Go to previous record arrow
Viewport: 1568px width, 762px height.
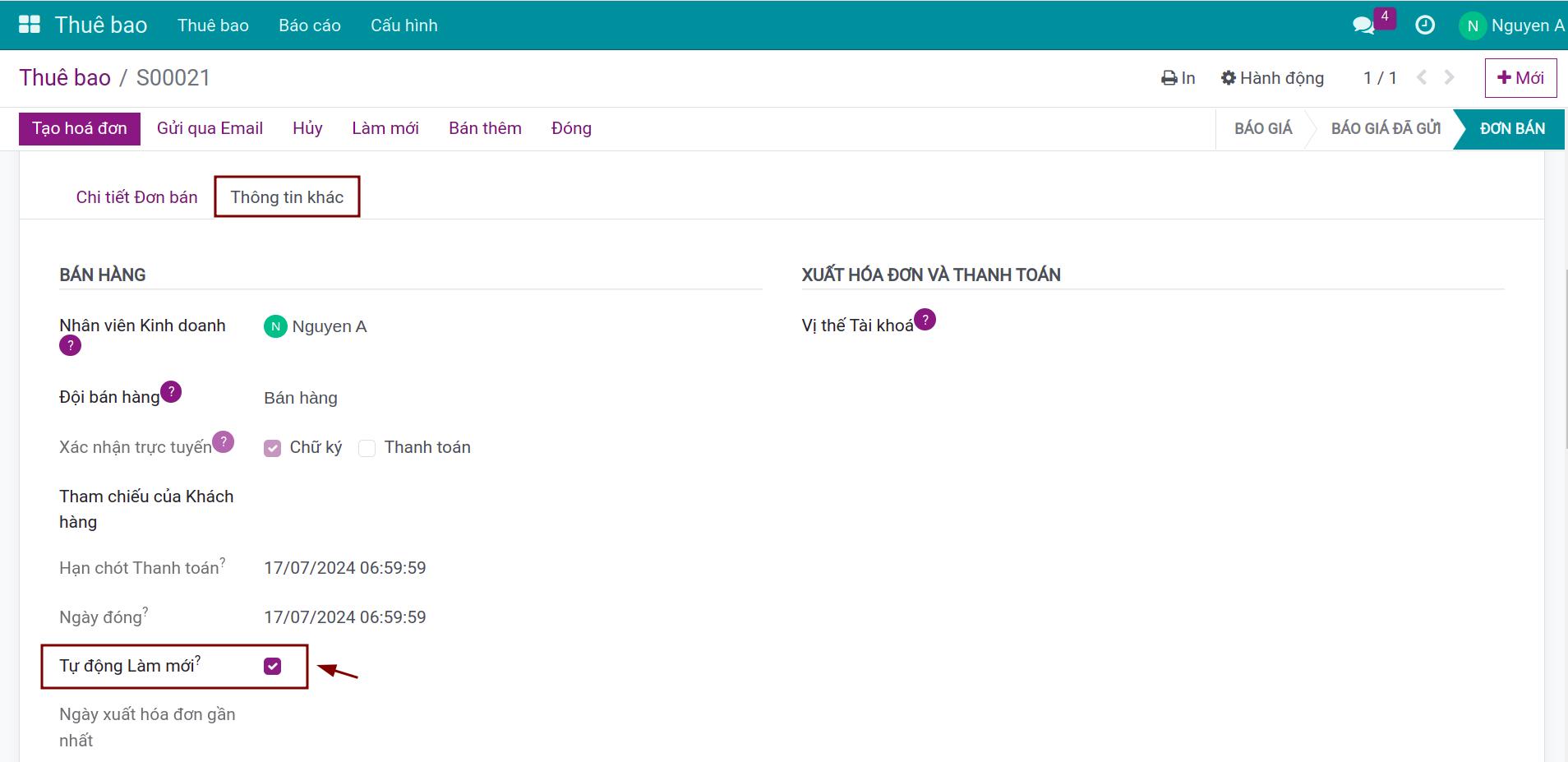[x=1422, y=77]
